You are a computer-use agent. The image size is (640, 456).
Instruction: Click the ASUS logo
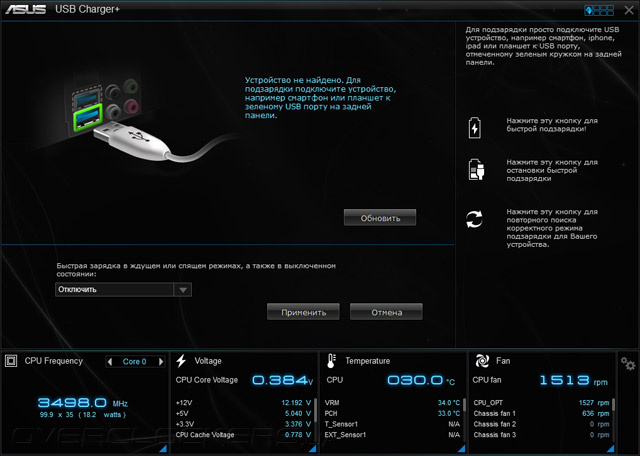click(x=25, y=9)
